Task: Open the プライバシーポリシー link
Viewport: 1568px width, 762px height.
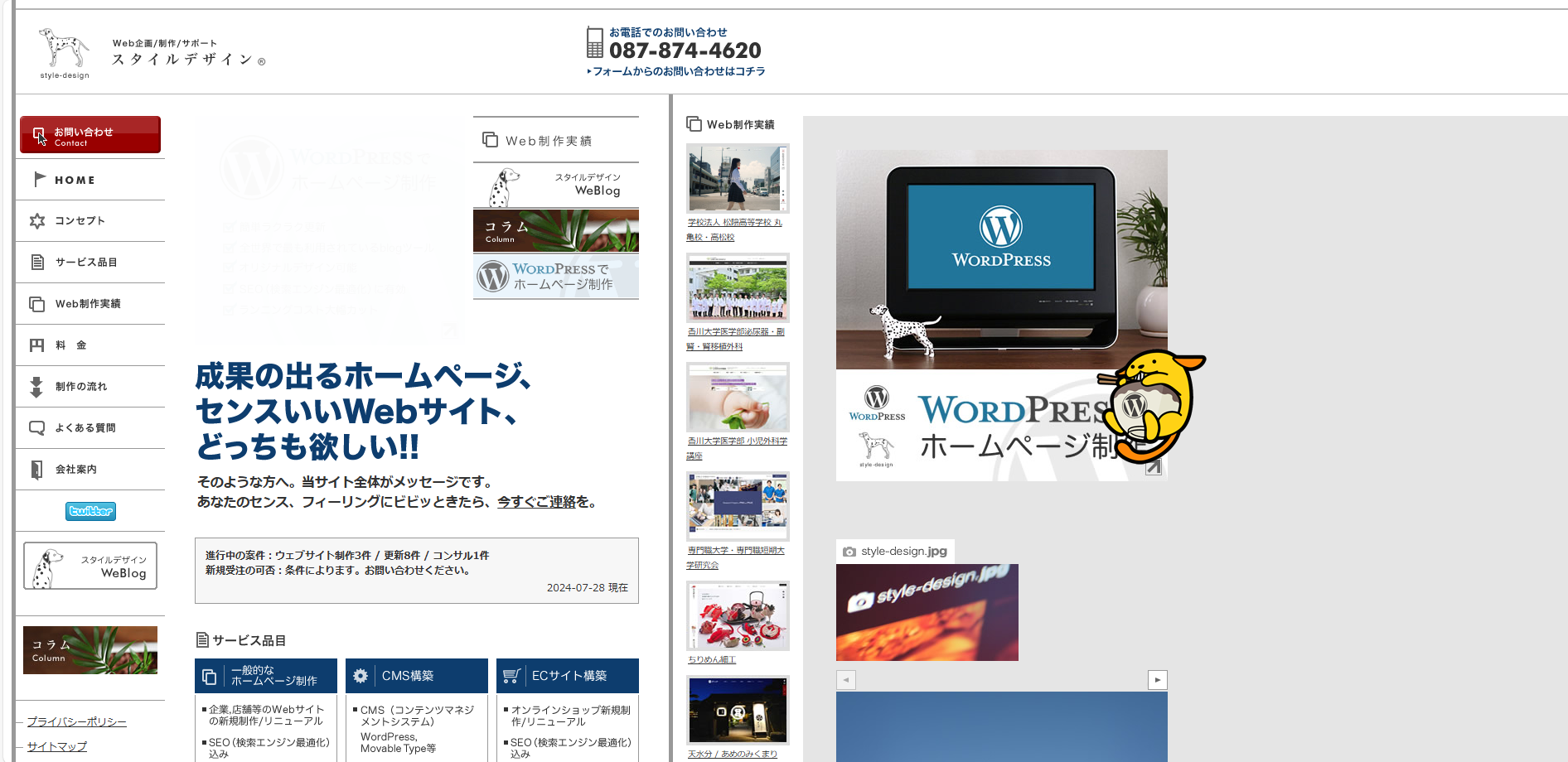Action: point(76,722)
